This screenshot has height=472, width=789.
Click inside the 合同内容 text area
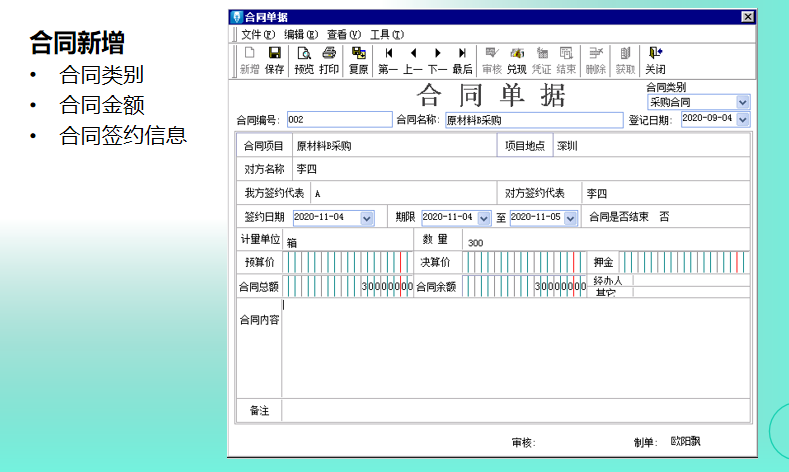[x=516, y=348]
